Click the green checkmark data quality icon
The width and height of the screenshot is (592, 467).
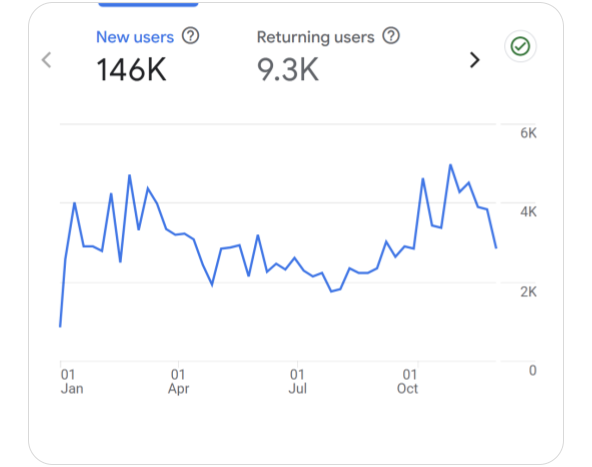point(520,46)
